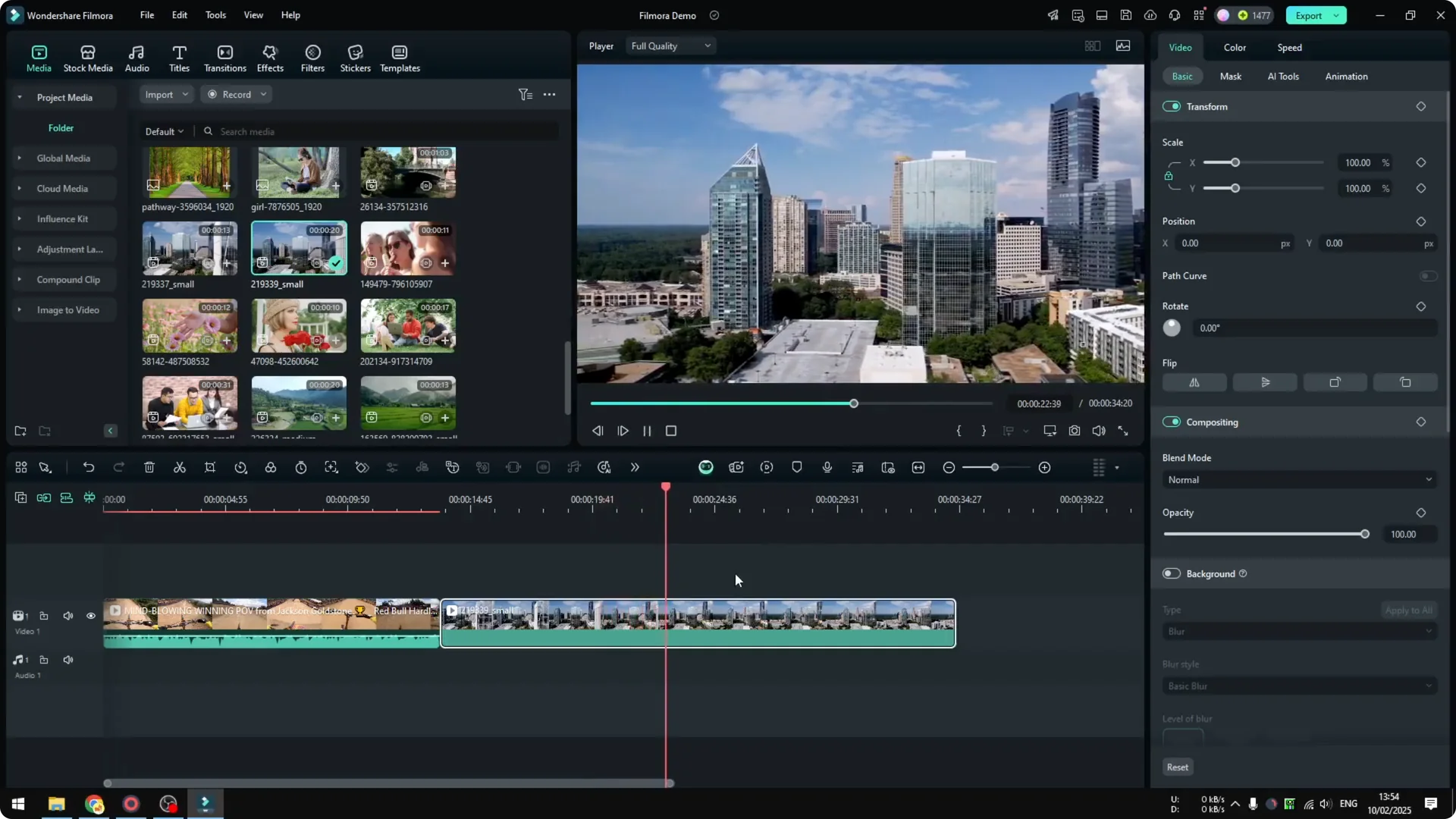
Task: Take a snapshot with the camera icon under the player
Action: [x=1074, y=431]
